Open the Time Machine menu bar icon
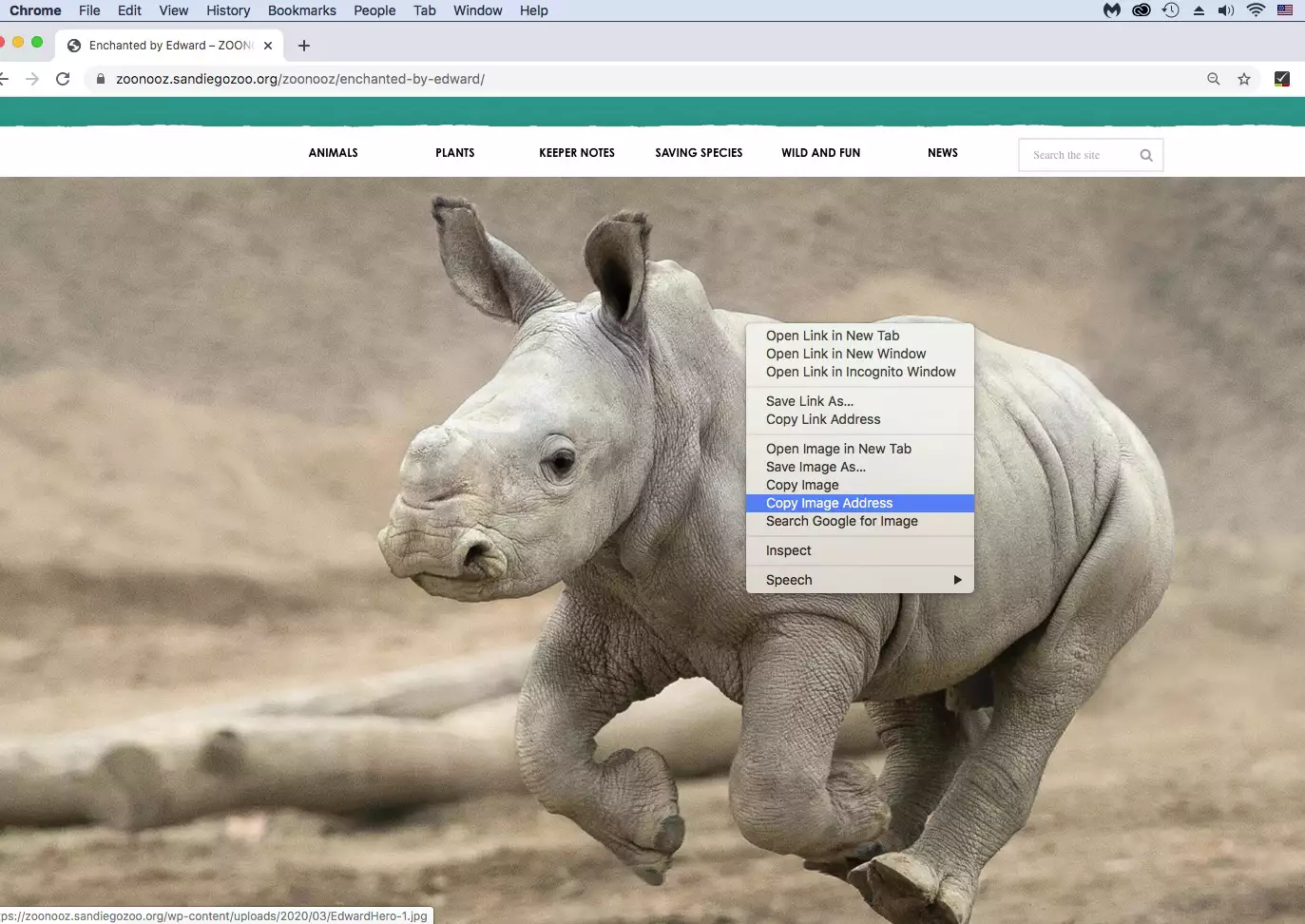1305x924 pixels. (1170, 10)
